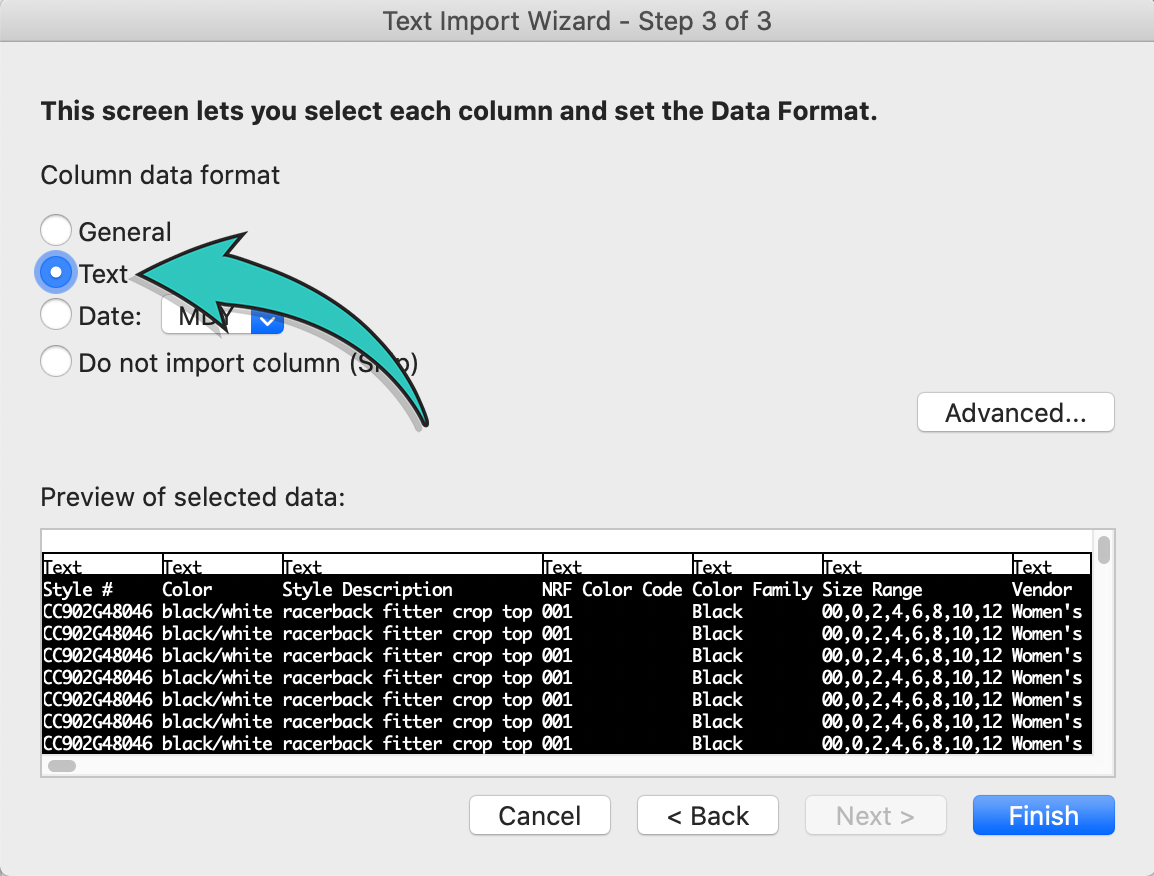The image size is (1154, 876).
Task: Enable Do not import column (Skip) option
Action: (x=56, y=361)
